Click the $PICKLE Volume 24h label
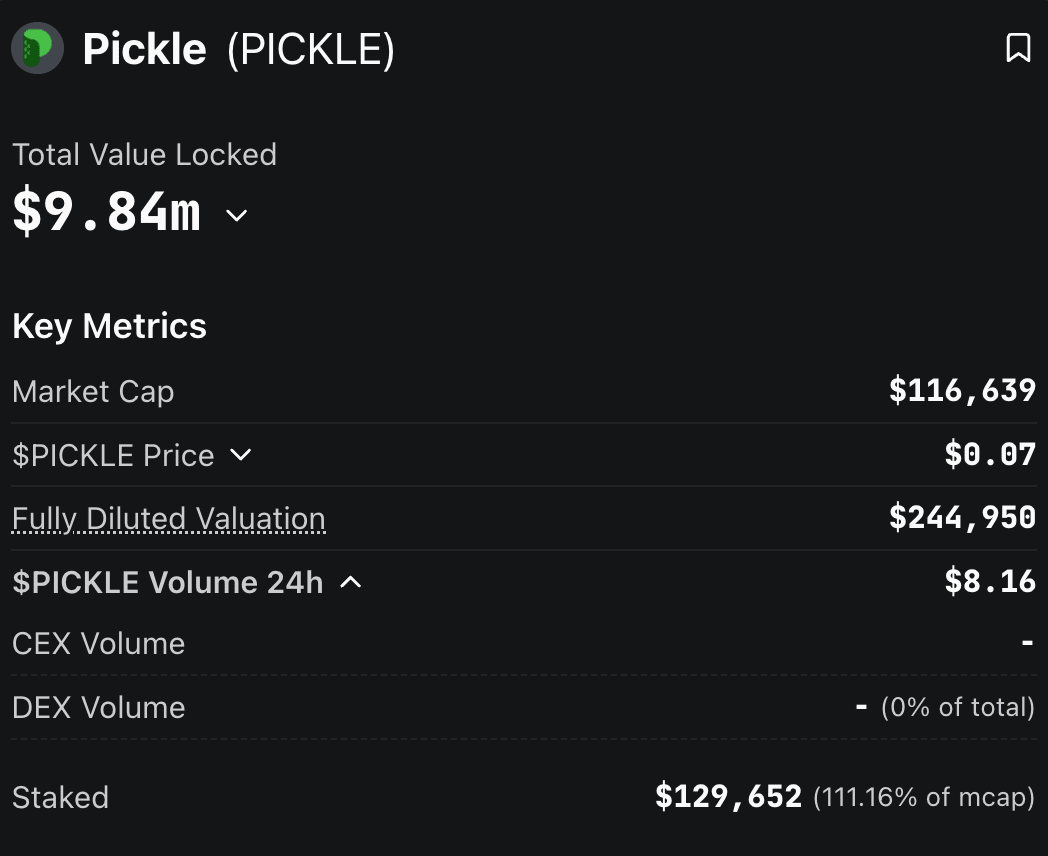The width and height of the screenshot is (1048, 856). [168, 582]
